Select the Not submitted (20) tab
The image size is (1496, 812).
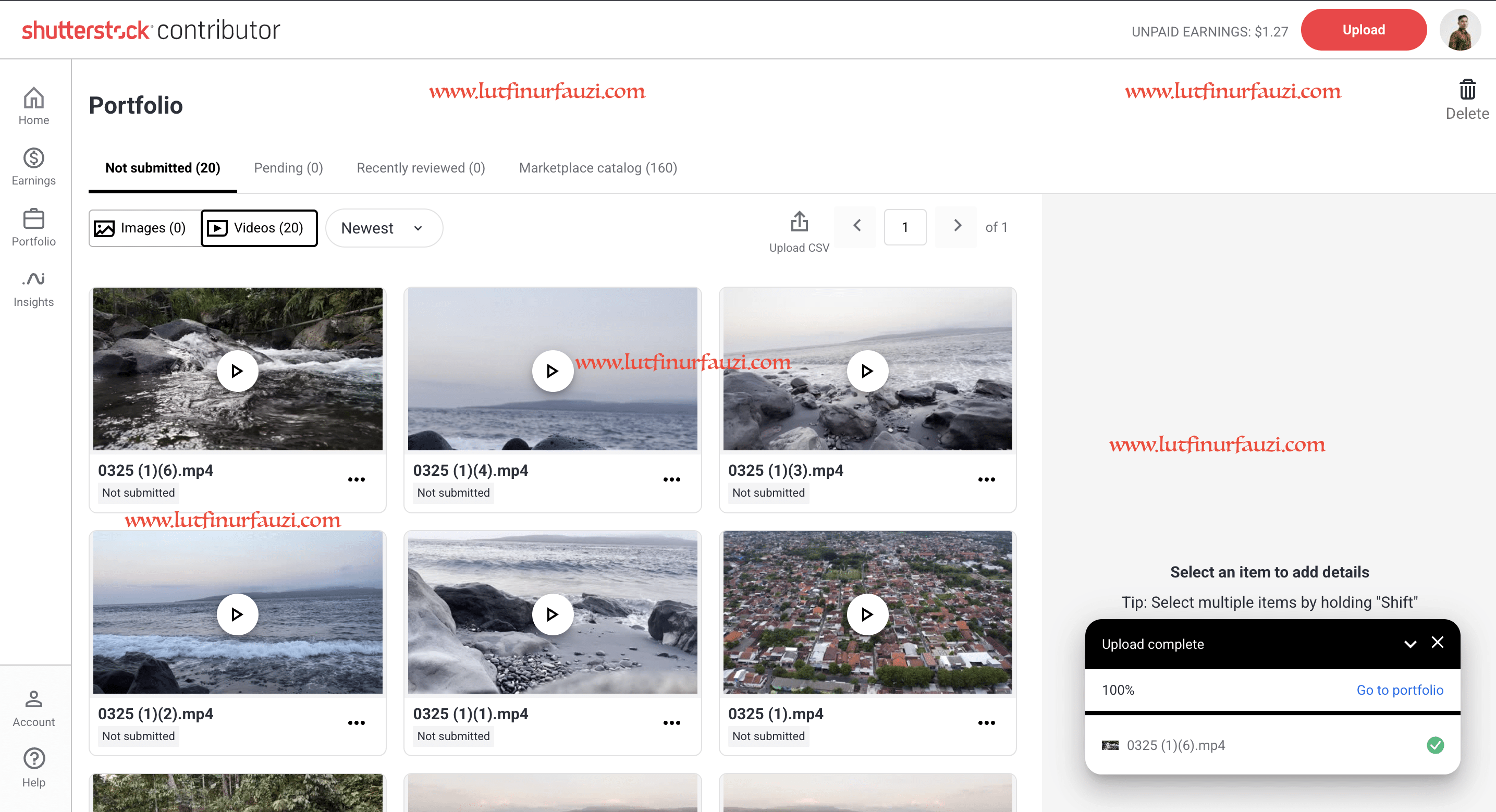(163, 168)
